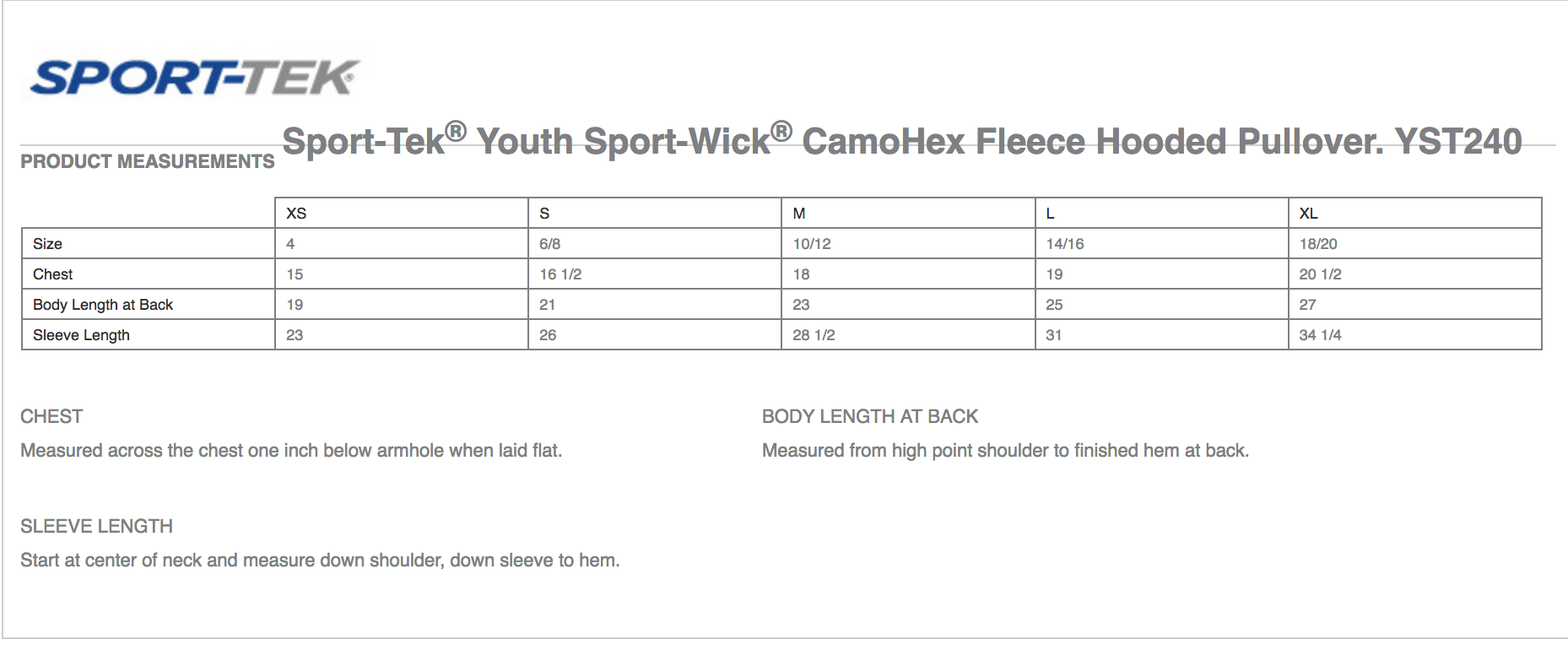The width and height of the screenshot is (1568, 645).
Task: Click the M column header
Action: click(908, 213)
